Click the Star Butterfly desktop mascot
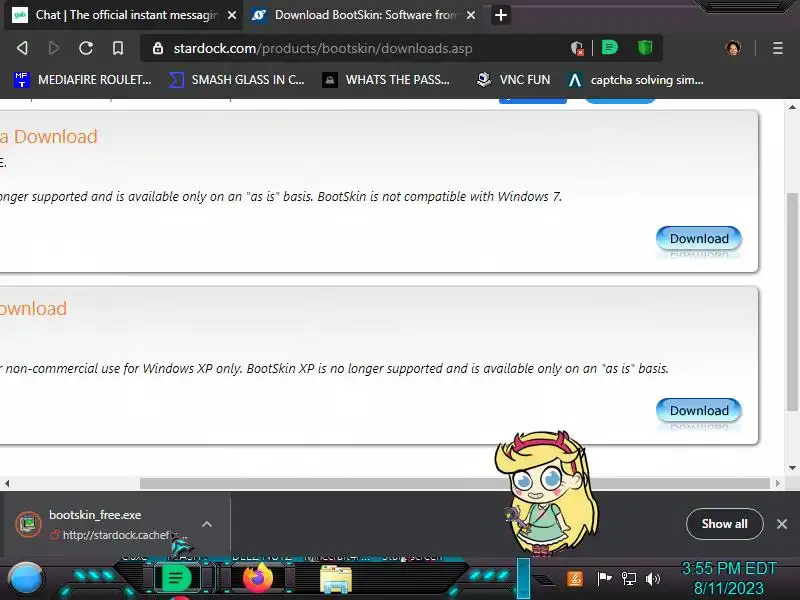The height and width of the screenshot is (600, 800). pyautogui.click(x=547, y=494)
